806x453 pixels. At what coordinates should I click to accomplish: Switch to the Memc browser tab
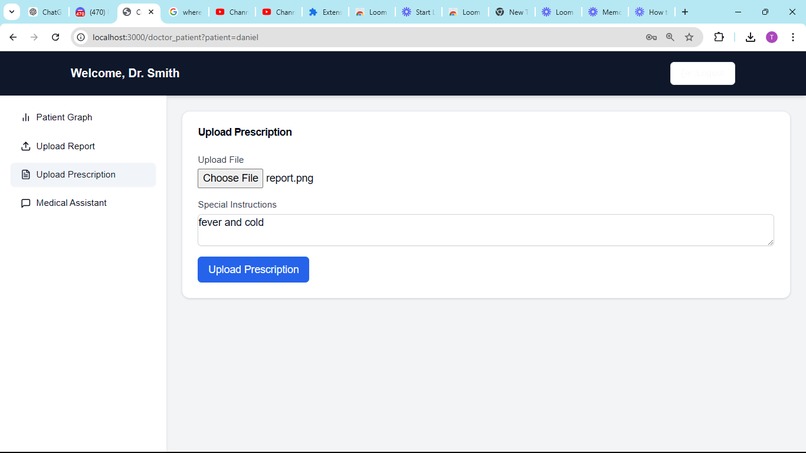[605, 12]
